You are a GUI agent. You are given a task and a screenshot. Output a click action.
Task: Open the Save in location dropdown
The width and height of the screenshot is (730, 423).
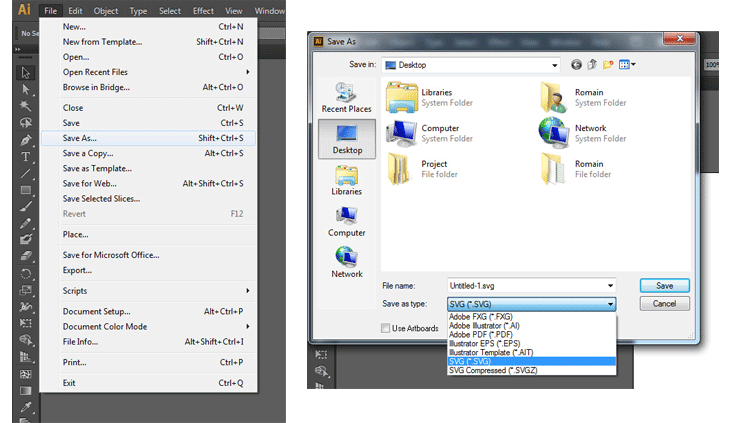pyautogui.click(x=554, y=65)
